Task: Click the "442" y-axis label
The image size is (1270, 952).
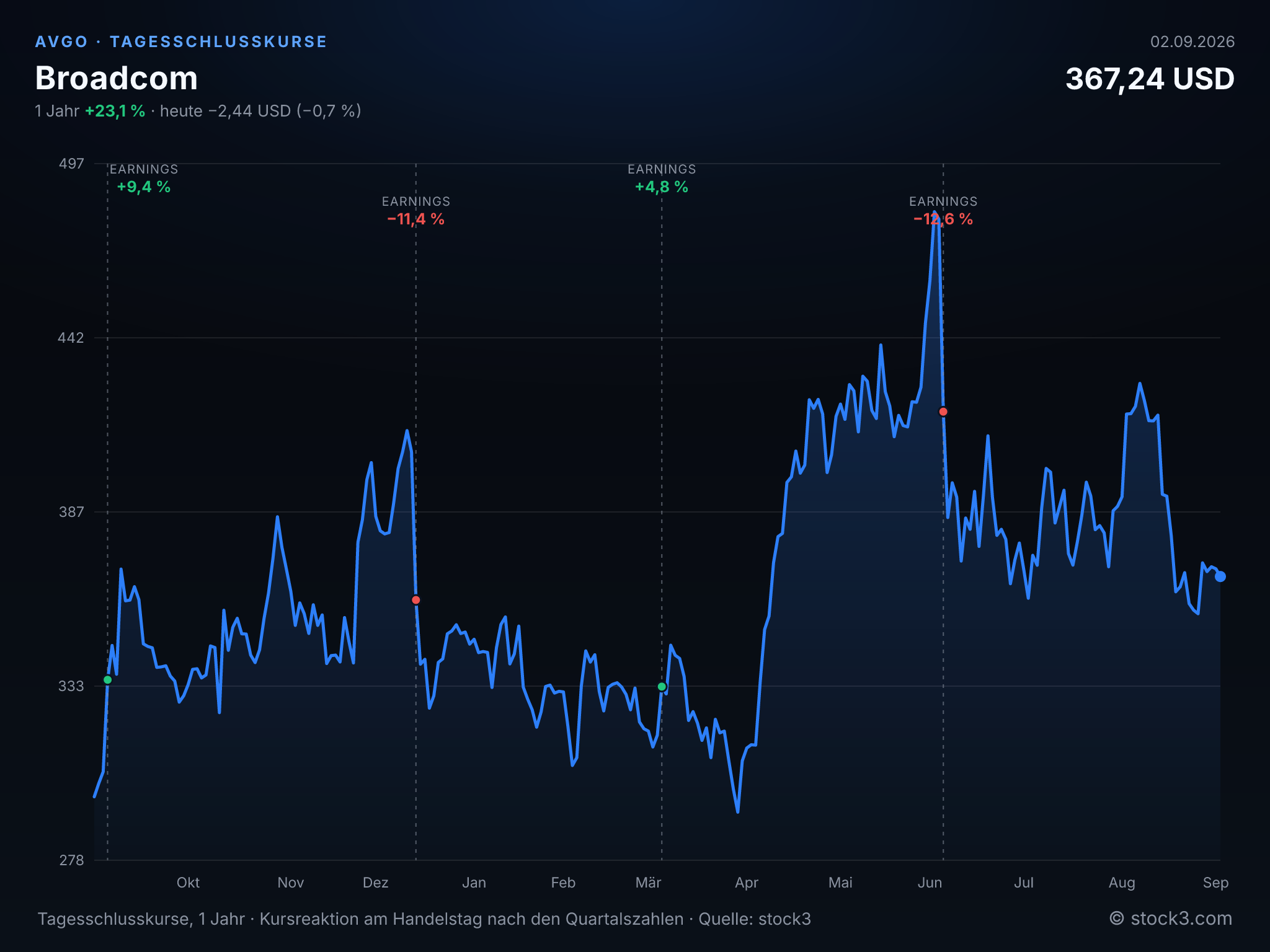Action: [x=71, y=338]
